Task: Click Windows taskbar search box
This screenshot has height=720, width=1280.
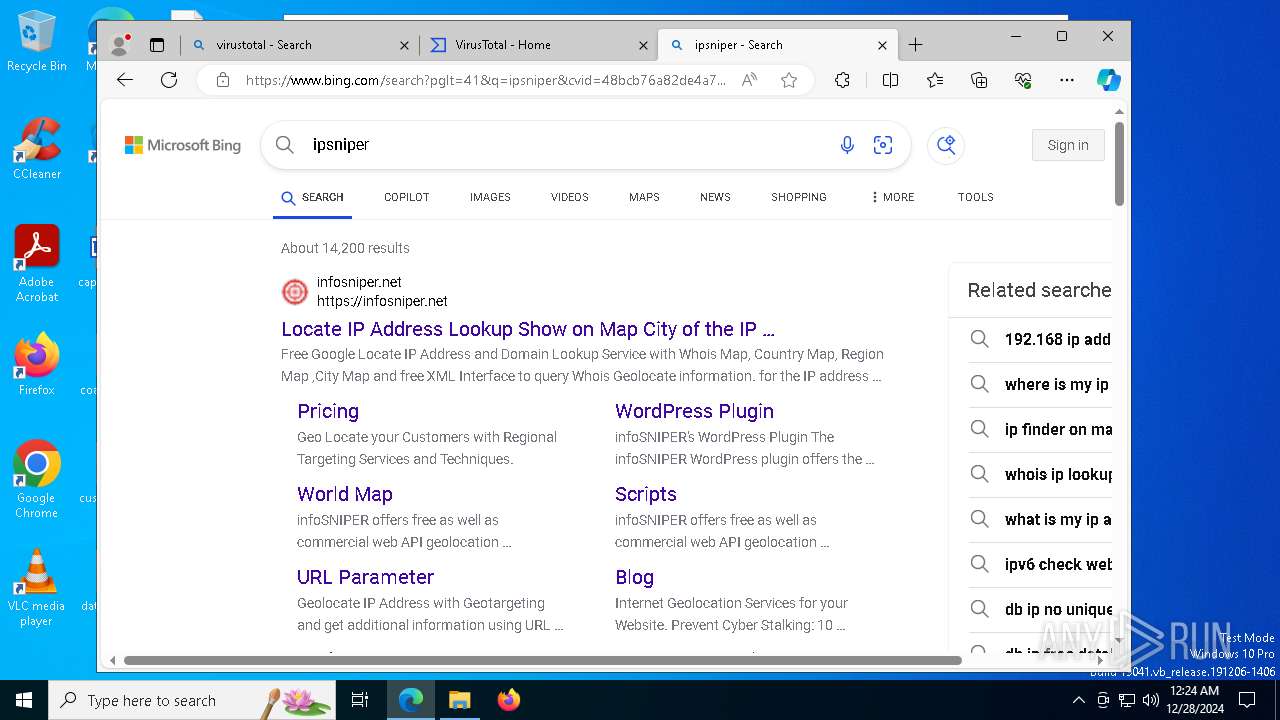Action: coord(192,700)
